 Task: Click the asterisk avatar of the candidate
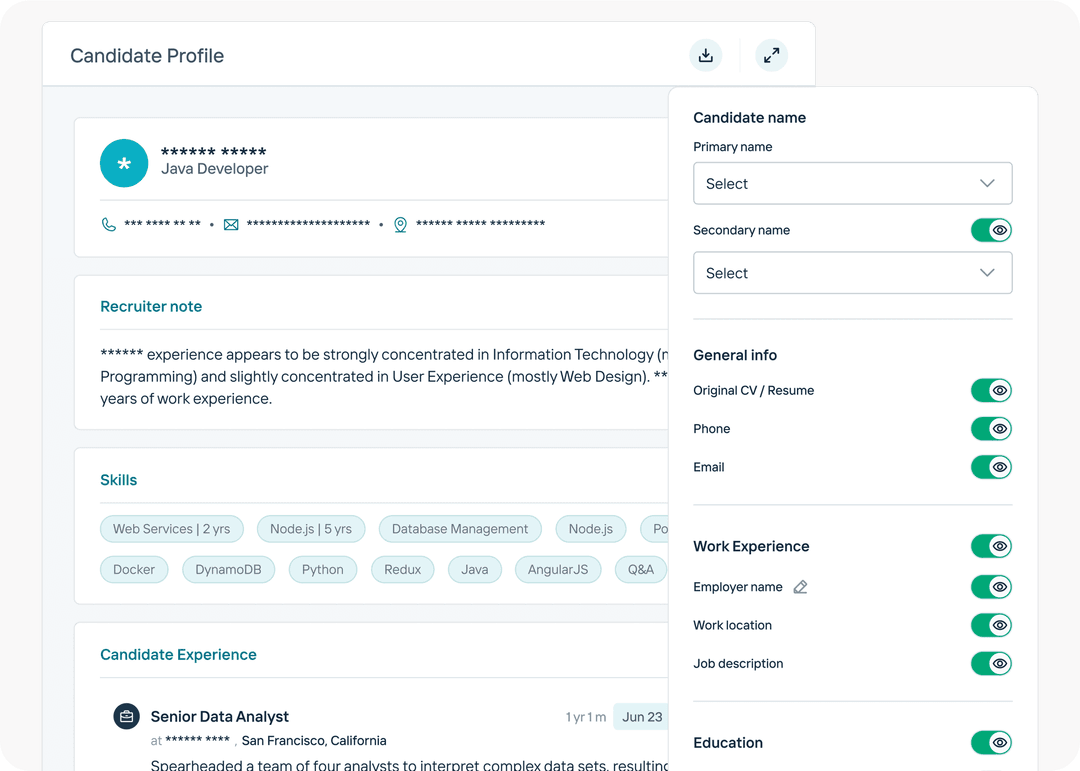(124, 163)
